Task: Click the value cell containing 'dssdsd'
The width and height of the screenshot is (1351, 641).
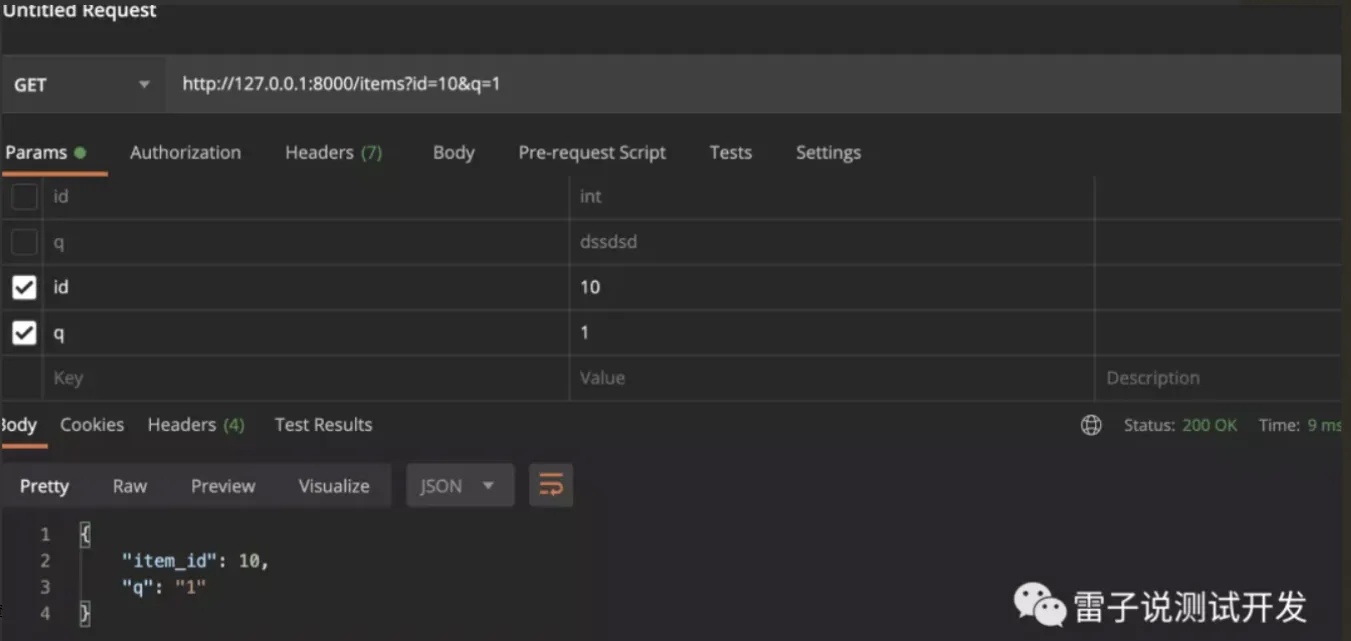Action: click(x=832, y=242)
